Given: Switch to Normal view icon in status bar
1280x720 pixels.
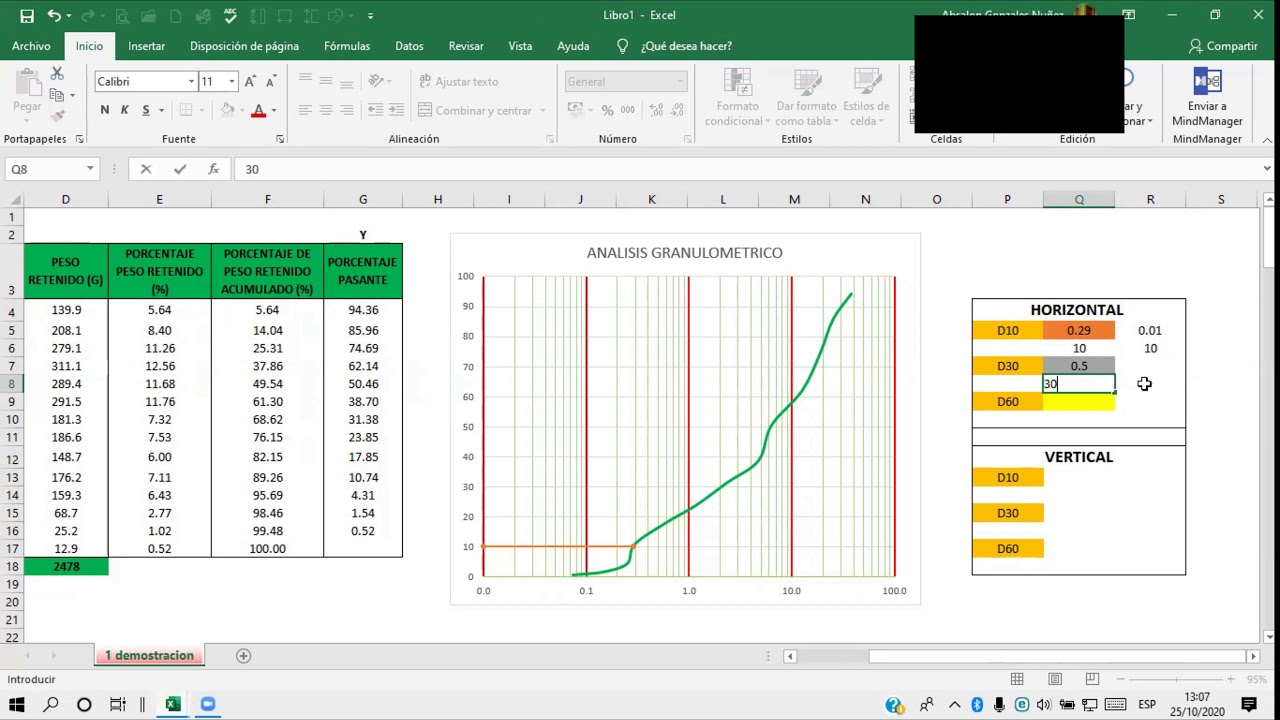Looking at the screenshot, I should click(1017, 679).
